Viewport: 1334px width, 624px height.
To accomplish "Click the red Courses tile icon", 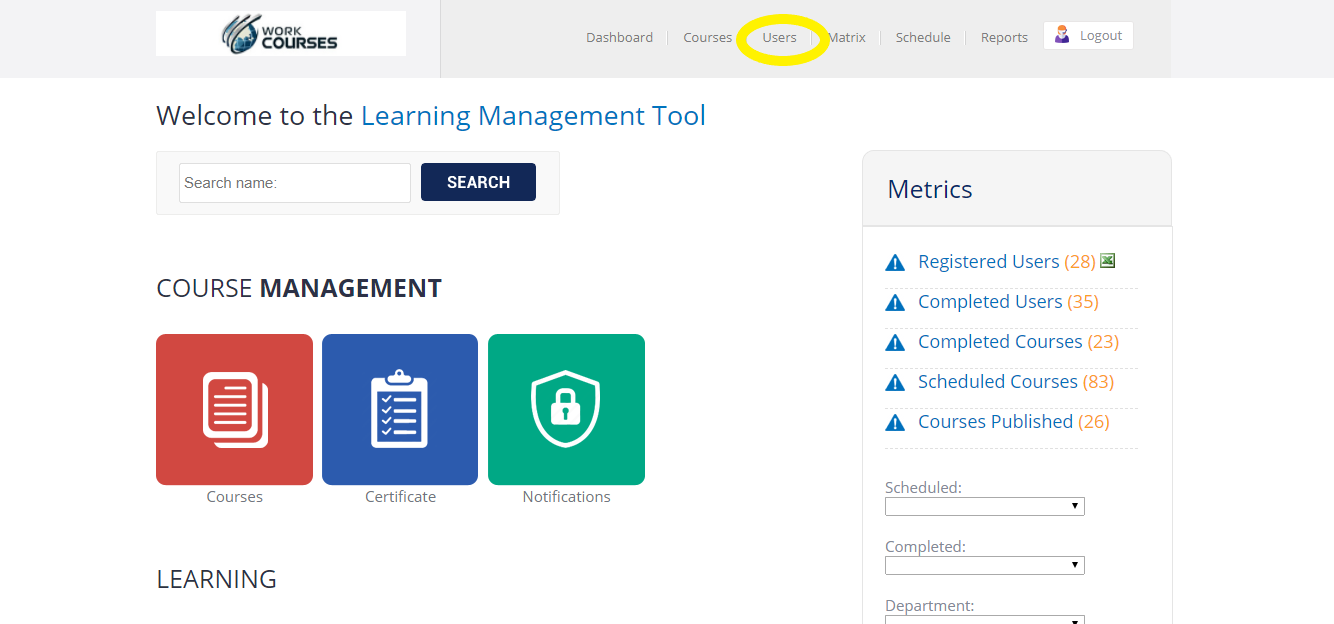I will pos(234,409).
